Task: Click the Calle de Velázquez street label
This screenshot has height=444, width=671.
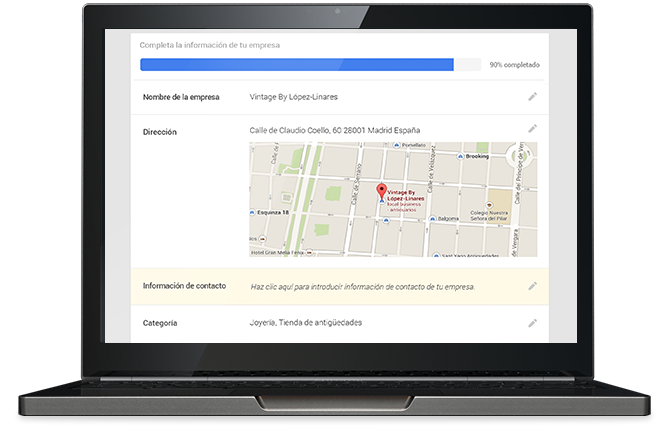Action: coord(431,169)
